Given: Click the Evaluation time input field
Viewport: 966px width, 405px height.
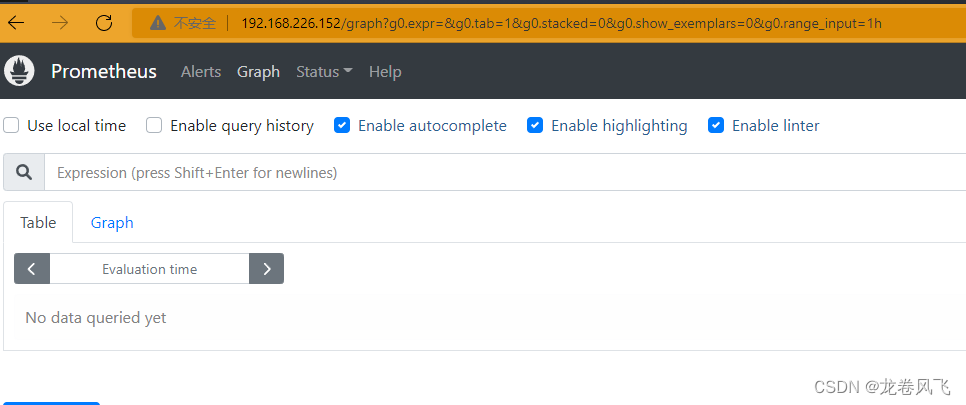Looking at the screenshot, I should tap(150, 269).
